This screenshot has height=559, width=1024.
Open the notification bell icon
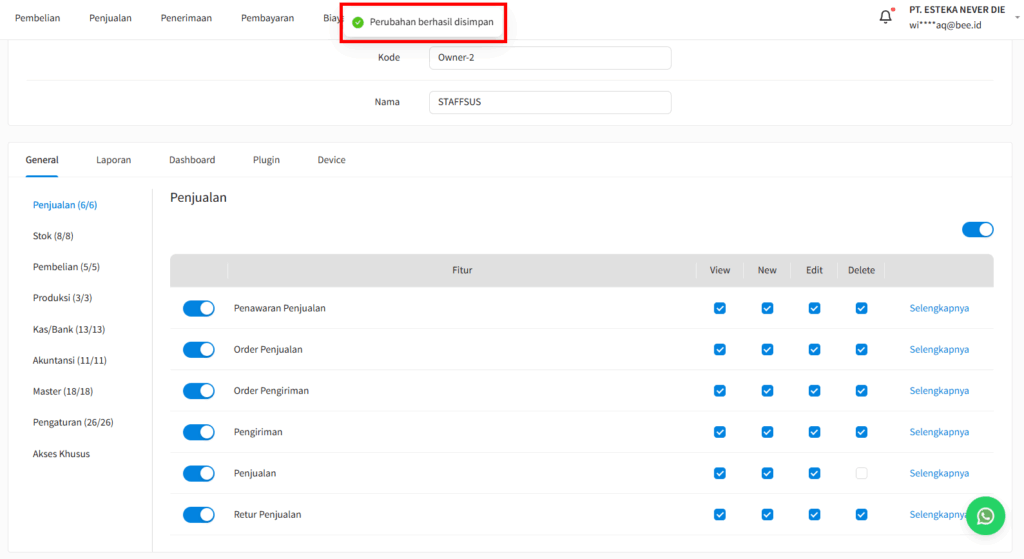(x=885, y=17)
